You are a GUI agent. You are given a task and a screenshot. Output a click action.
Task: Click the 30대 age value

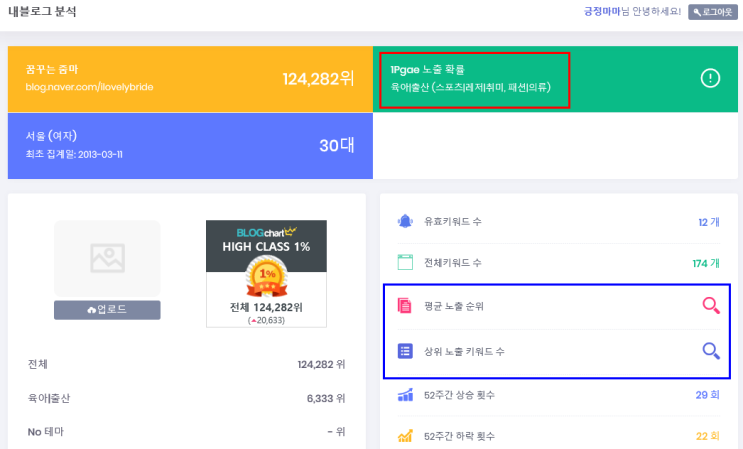pyautogui.click(x=336, y=145)
